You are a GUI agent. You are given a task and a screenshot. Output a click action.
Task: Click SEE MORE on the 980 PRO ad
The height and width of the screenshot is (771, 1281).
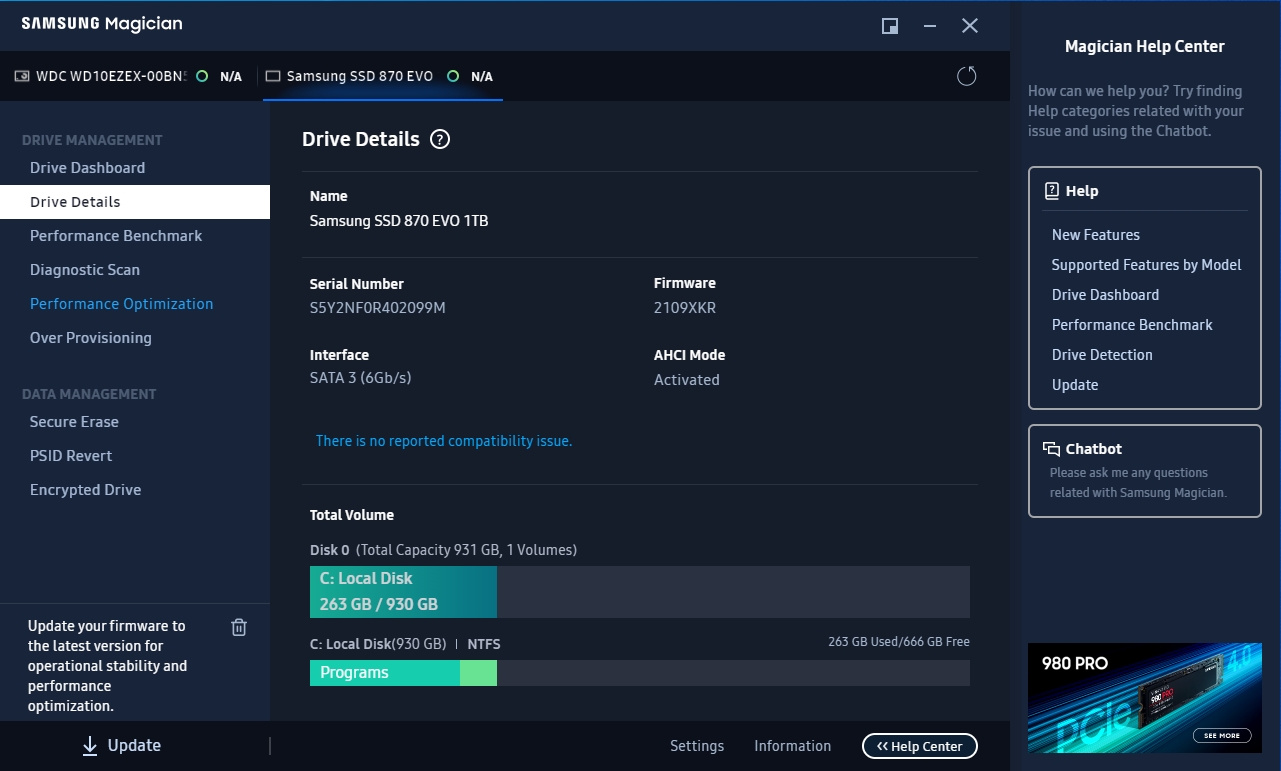coord(1221,735)
